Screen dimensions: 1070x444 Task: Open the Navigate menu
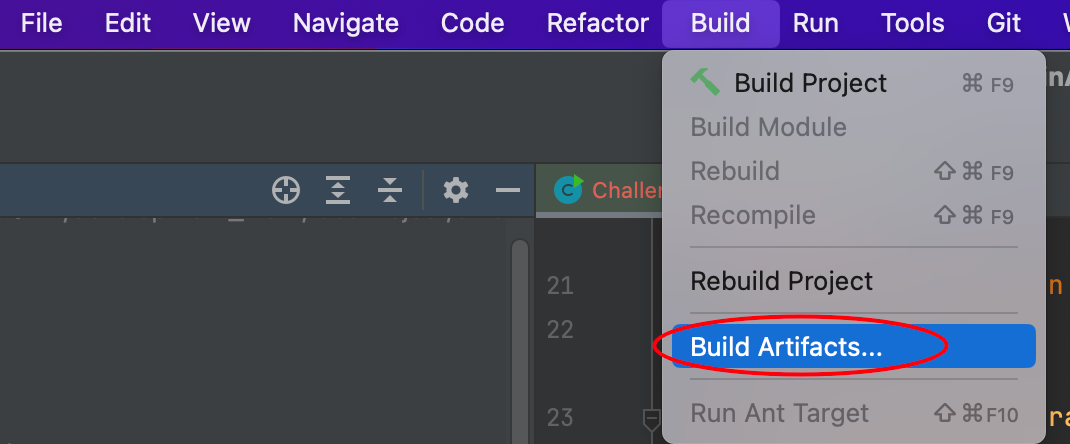pyautogui.click(x=345, y=24)
